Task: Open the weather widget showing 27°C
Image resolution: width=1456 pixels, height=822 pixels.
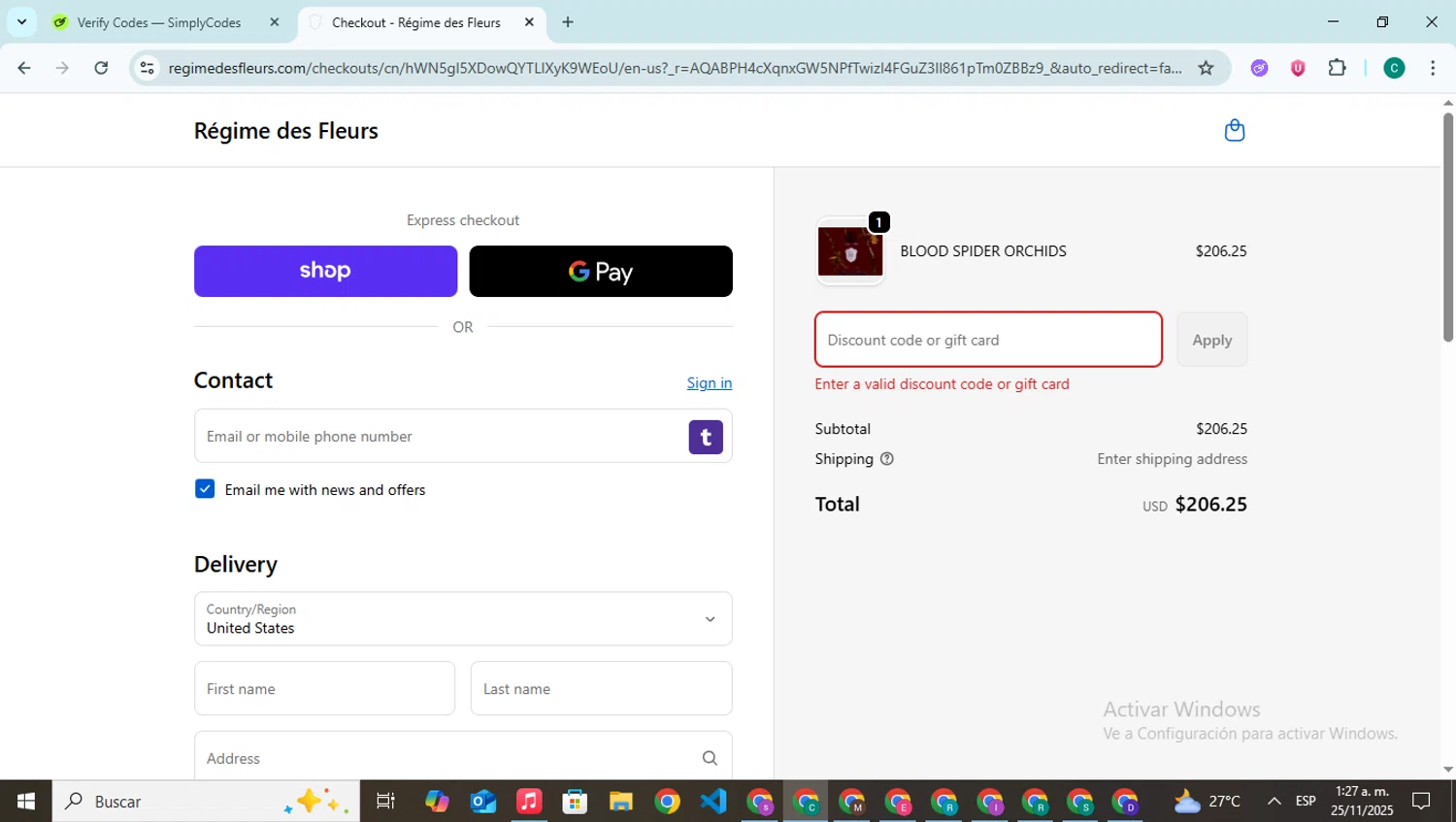Action: (1207, 802)
